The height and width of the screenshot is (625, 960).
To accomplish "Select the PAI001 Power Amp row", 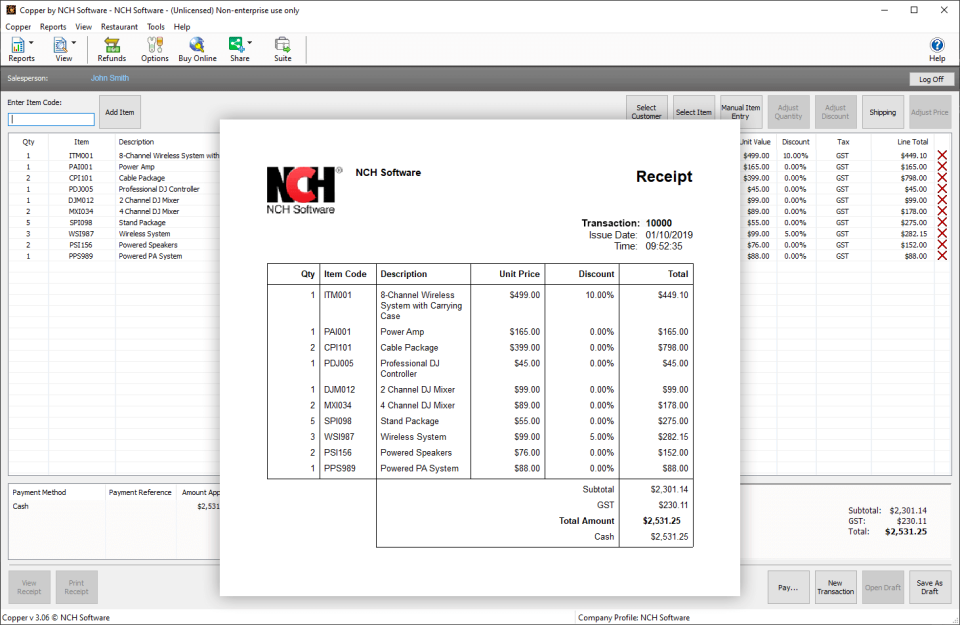I will tap(114, 167).
